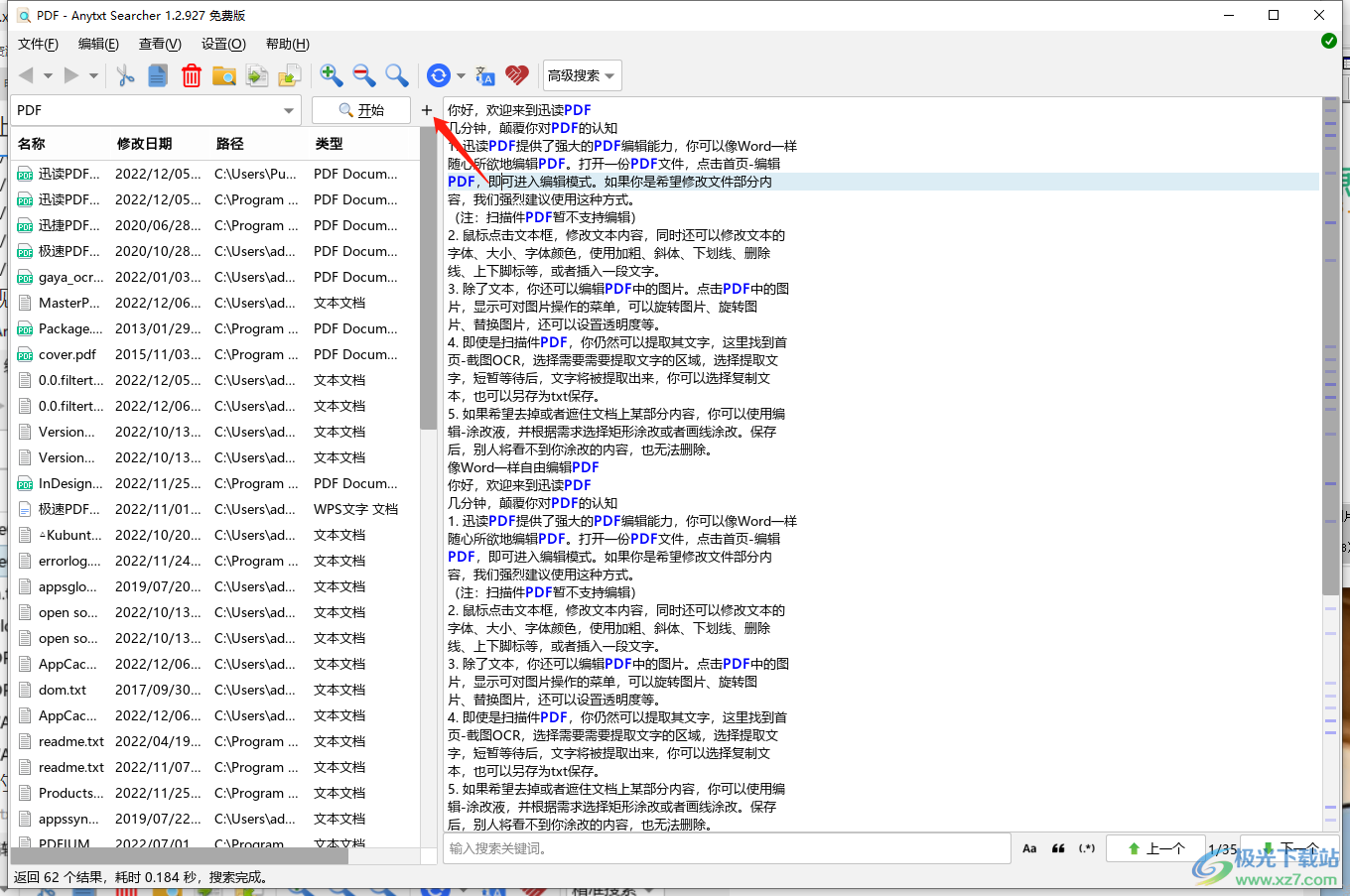Click the 上一个 previous match button

(x=1155, y=848)
